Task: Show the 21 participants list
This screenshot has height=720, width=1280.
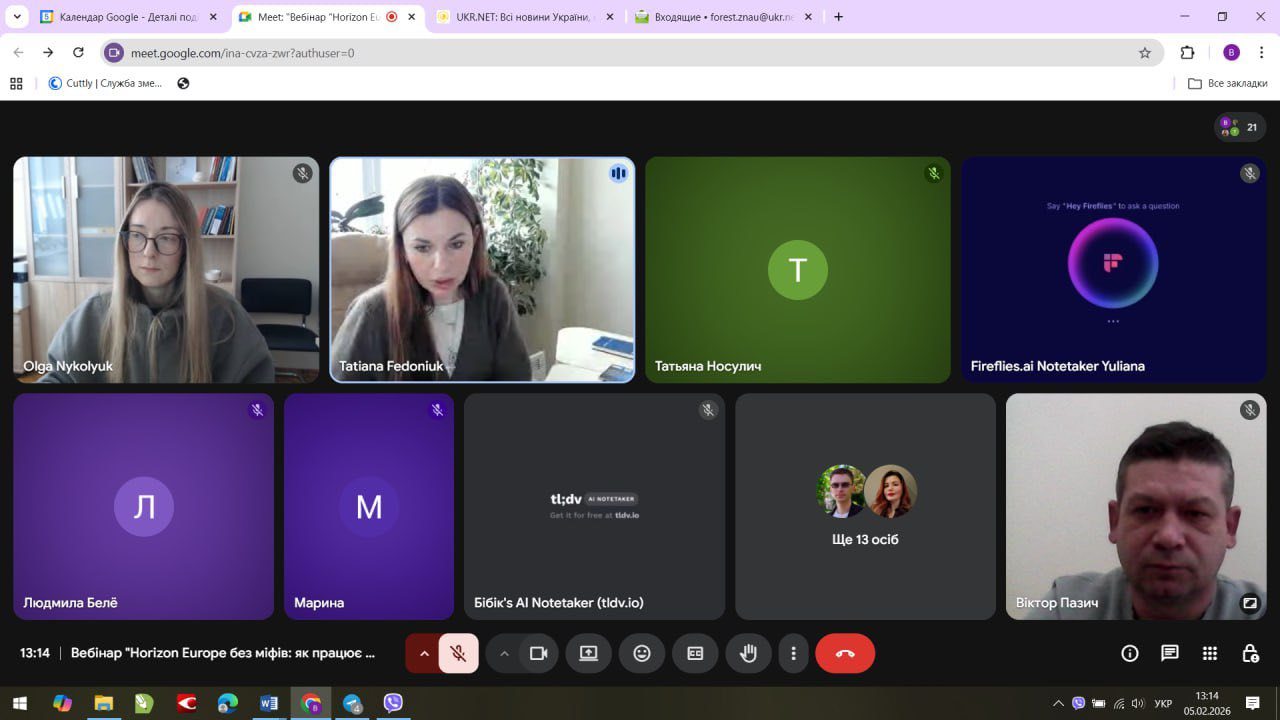Action: click(x=1240, y=127)
